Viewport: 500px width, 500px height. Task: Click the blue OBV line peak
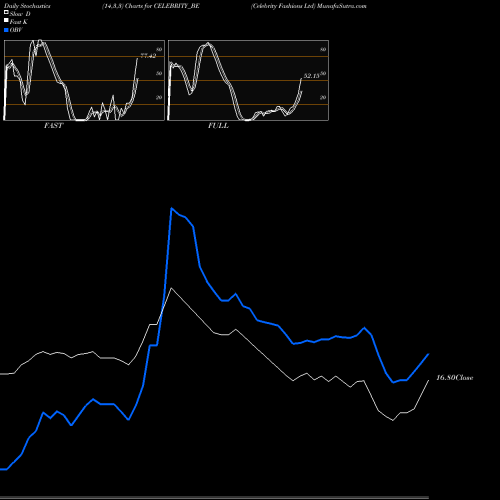point(171,208)
